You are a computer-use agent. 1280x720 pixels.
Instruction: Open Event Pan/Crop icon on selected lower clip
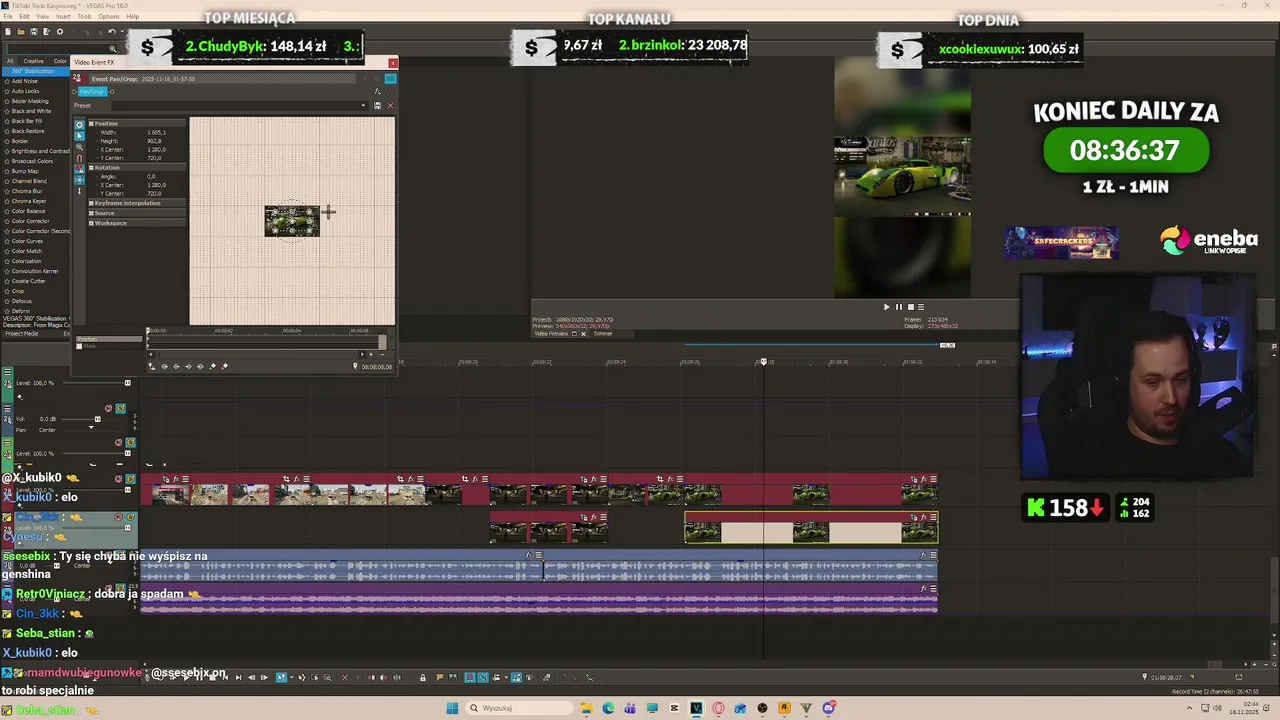coord(914,517)
